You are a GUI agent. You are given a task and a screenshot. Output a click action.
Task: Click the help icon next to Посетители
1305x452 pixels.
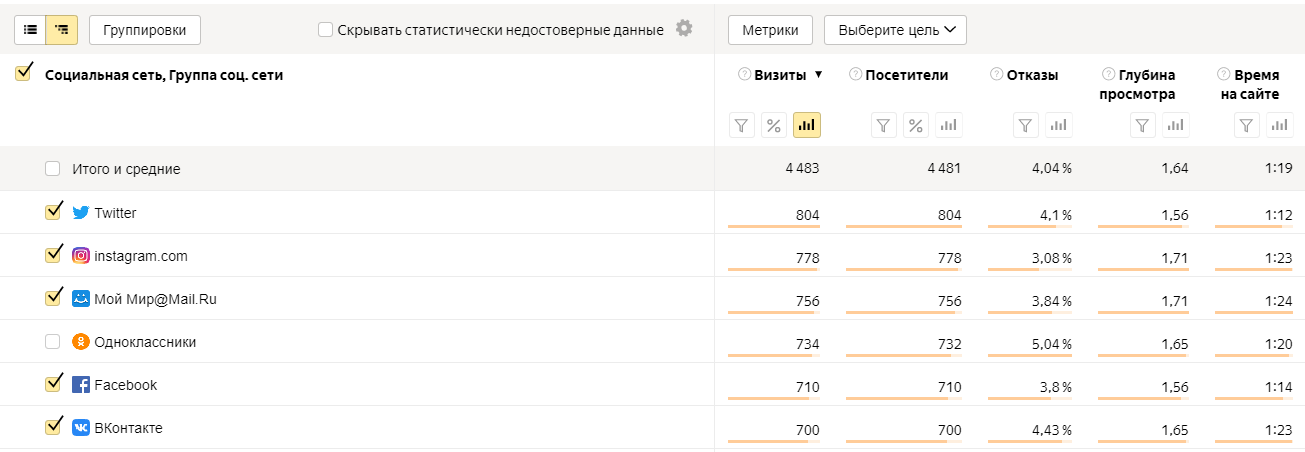tap(855, 74)
